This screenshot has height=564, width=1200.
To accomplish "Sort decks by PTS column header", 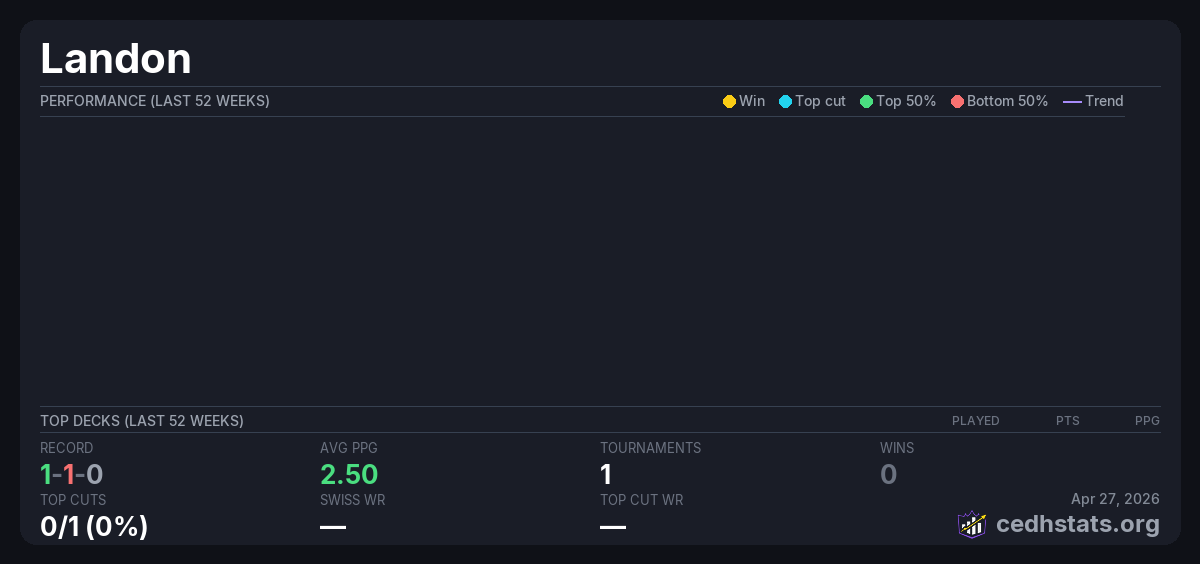I will pos(1067,421).
